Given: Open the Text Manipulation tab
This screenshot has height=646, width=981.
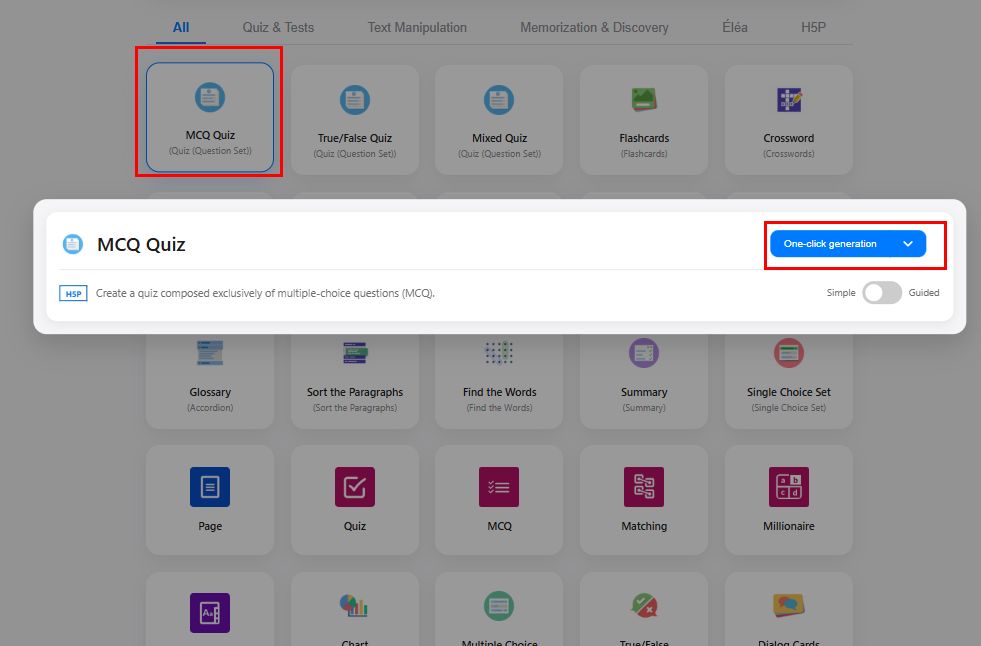Looking at the screenshot, I should tap(417, 27).
